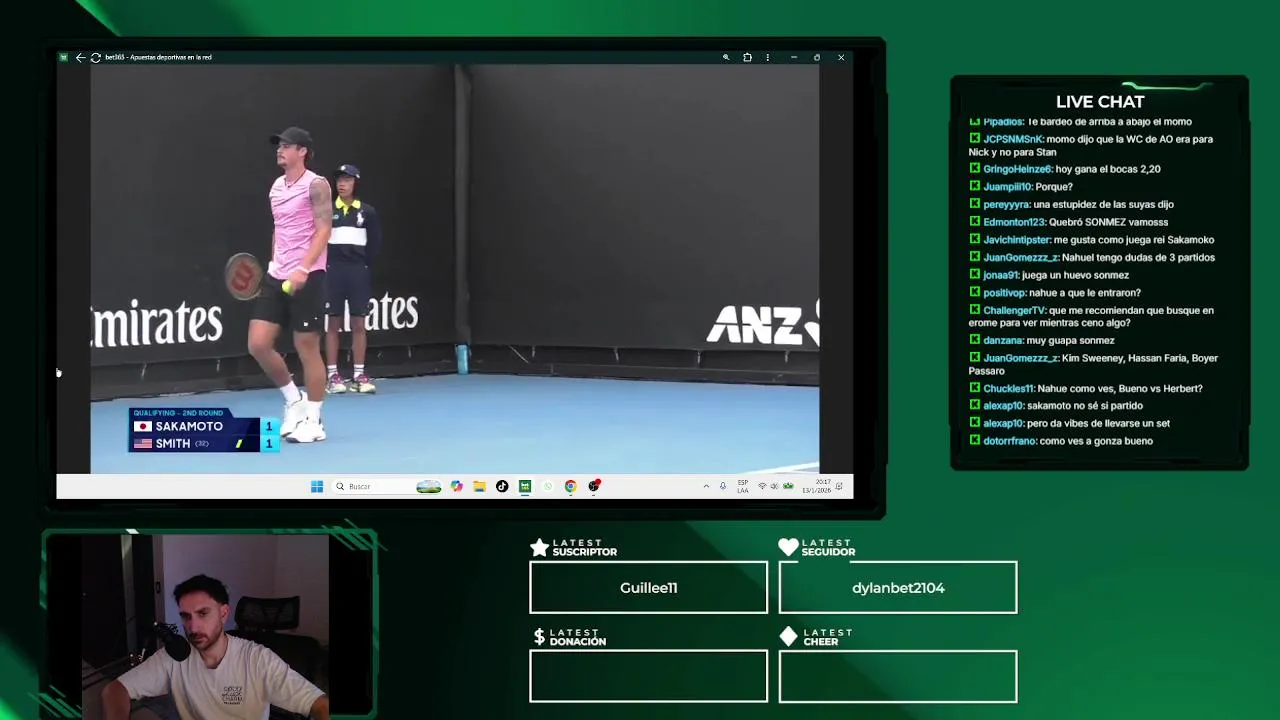Select Edmonton123's chat message
1280x720 pixels.
click(1069, 222)
